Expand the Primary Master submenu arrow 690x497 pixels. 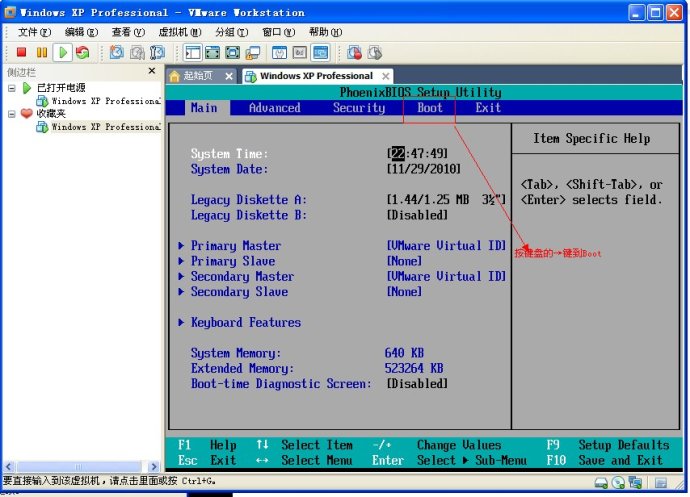point(181,246)
